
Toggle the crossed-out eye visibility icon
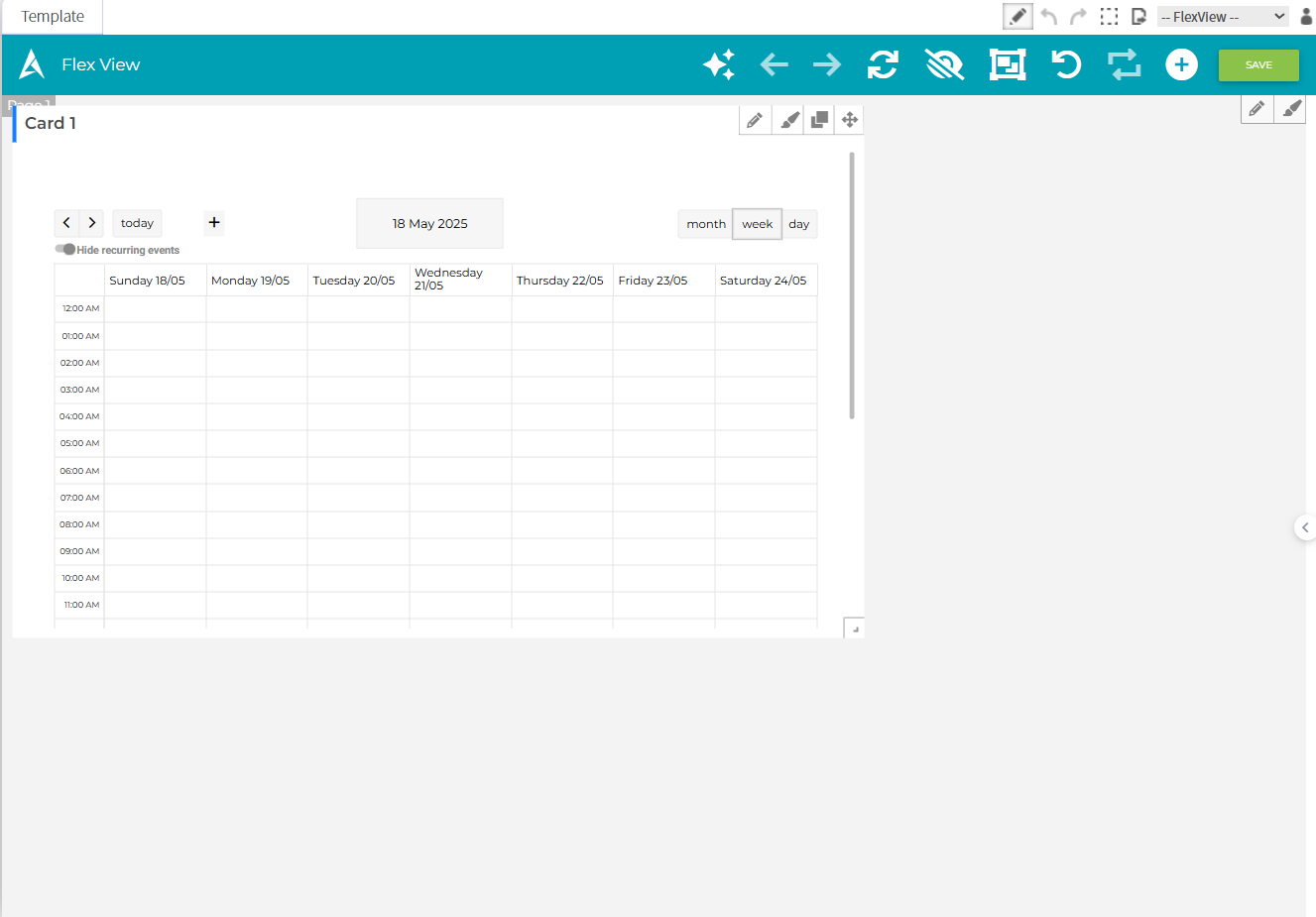click(x=944, y=64)
